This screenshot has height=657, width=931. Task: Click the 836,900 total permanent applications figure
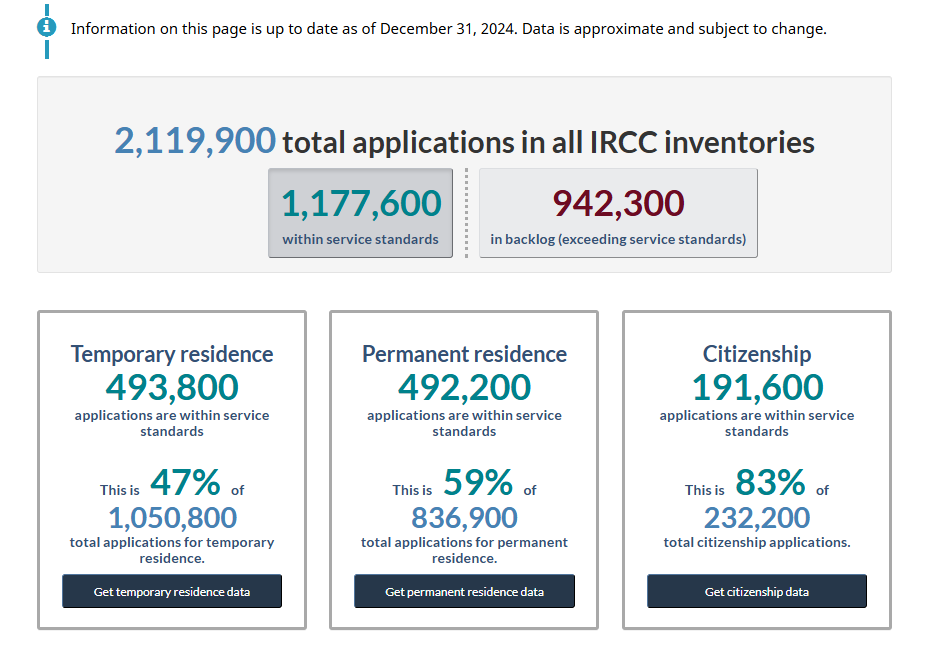coord(464,518)
